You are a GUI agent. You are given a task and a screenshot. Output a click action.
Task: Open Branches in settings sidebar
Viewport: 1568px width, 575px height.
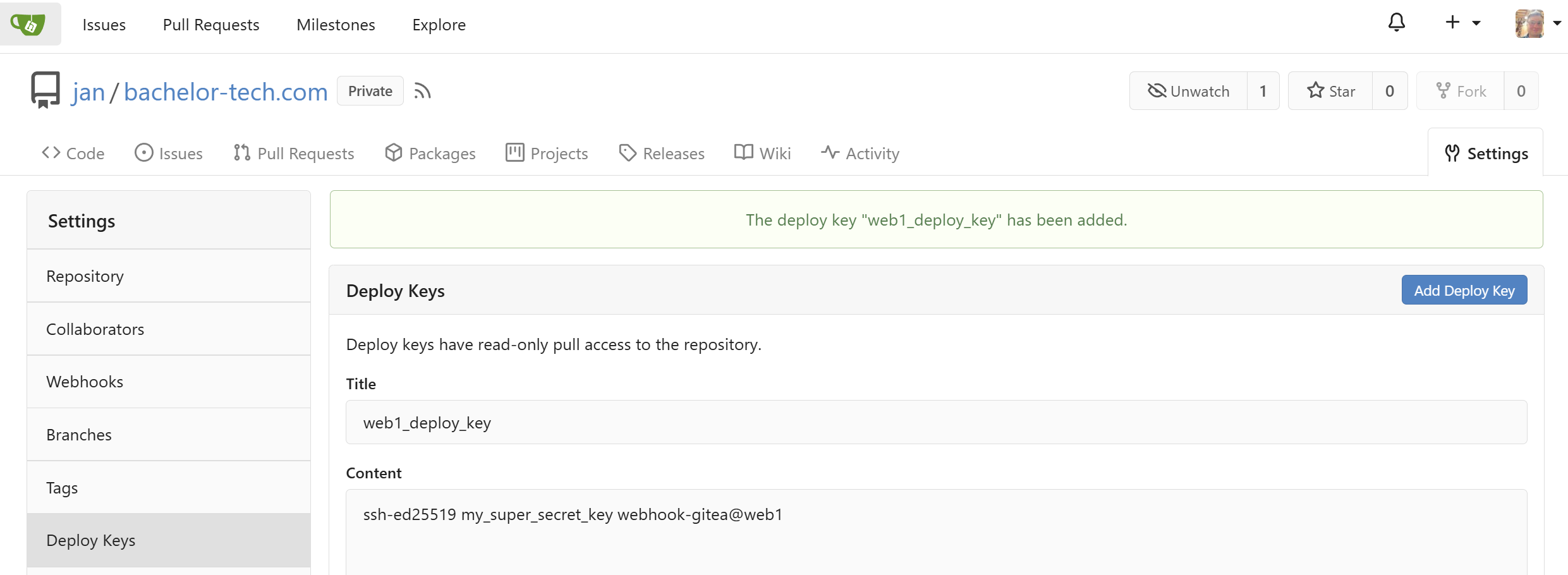[169, 435]
